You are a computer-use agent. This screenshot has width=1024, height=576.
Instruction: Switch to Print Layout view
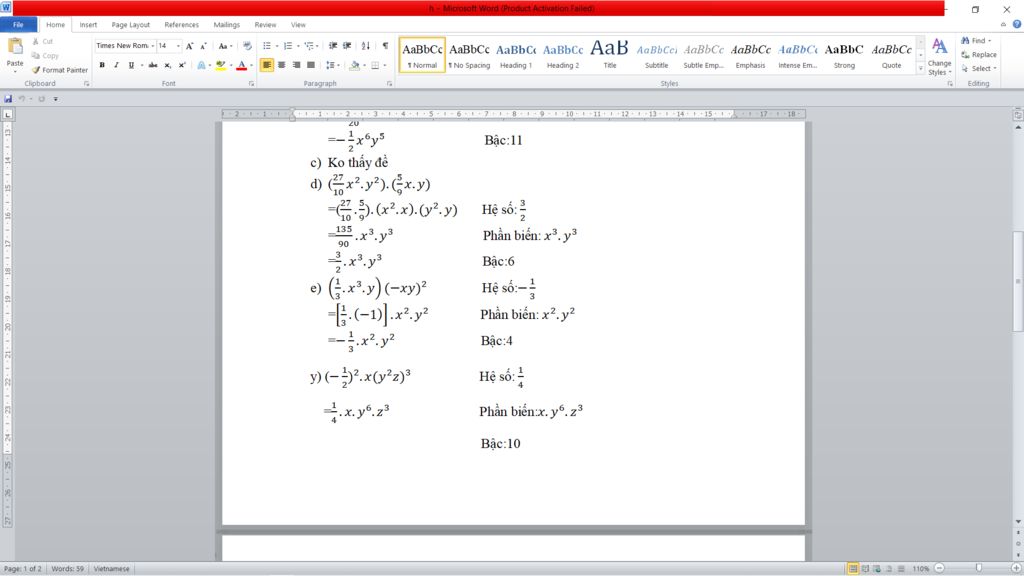pyautogui.click(x=852, y=569)
